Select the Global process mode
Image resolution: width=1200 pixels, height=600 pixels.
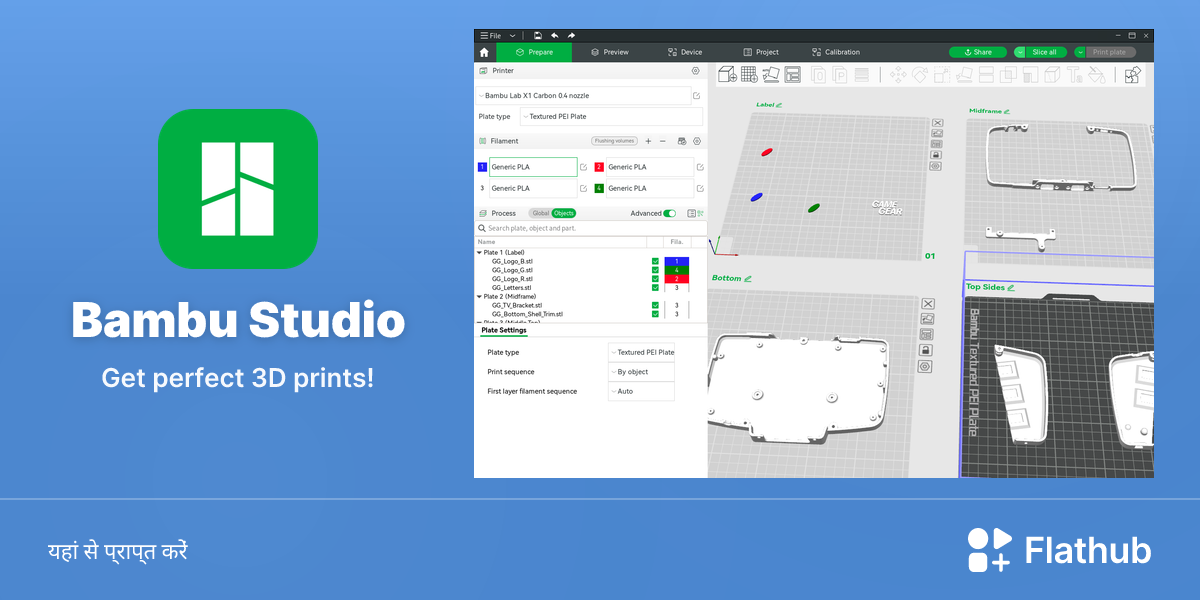540,213
